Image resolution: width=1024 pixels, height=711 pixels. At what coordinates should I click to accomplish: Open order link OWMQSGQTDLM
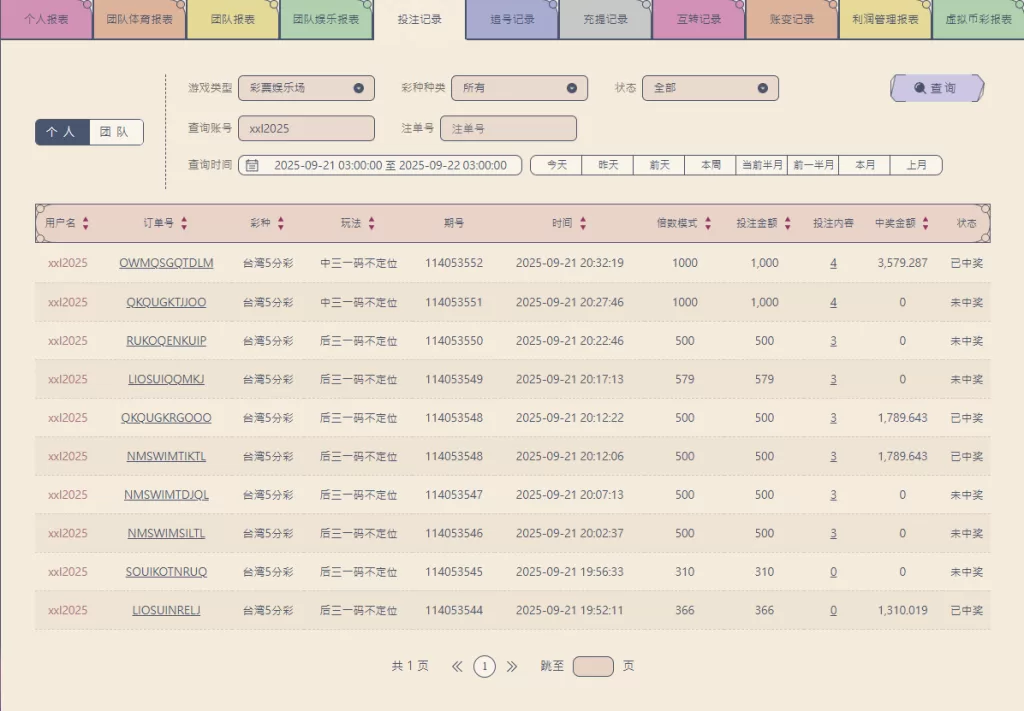[x=166, y=264]
